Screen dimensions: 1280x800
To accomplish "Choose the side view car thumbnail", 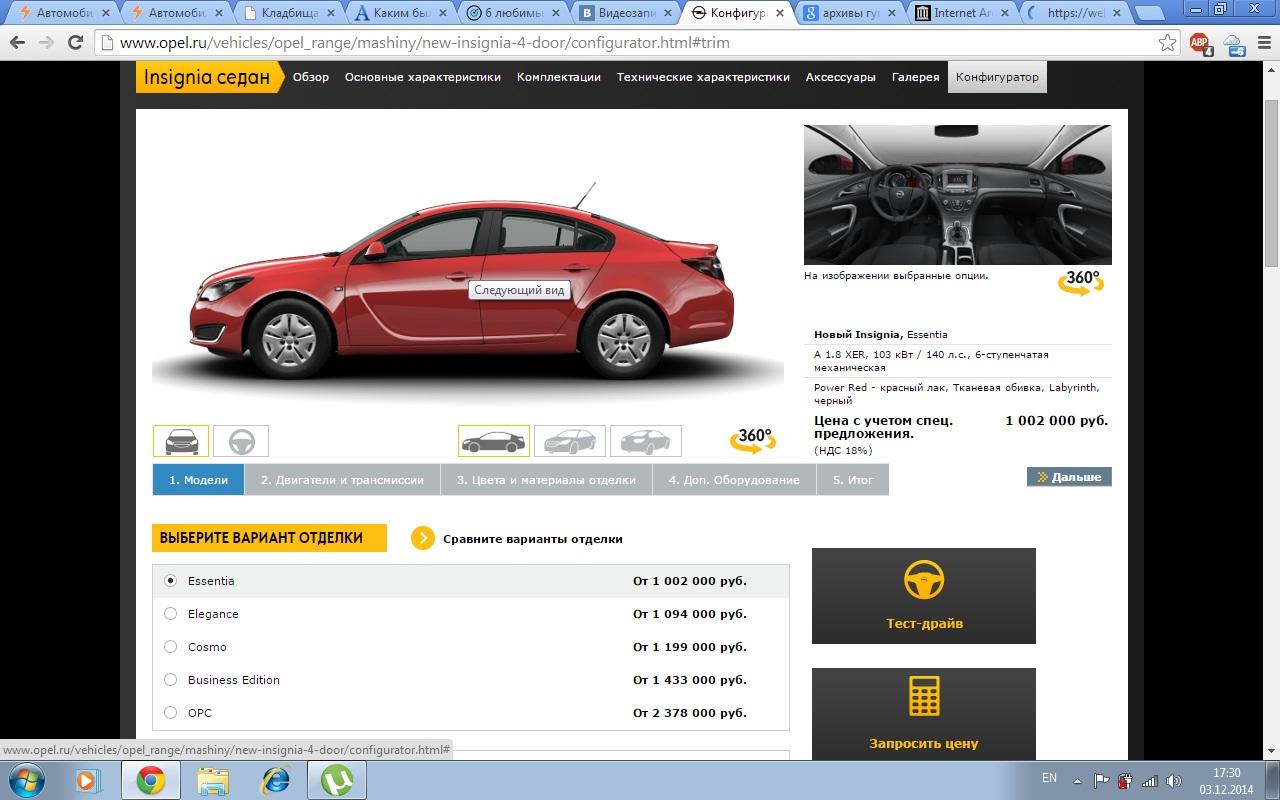I will [494, 441].
